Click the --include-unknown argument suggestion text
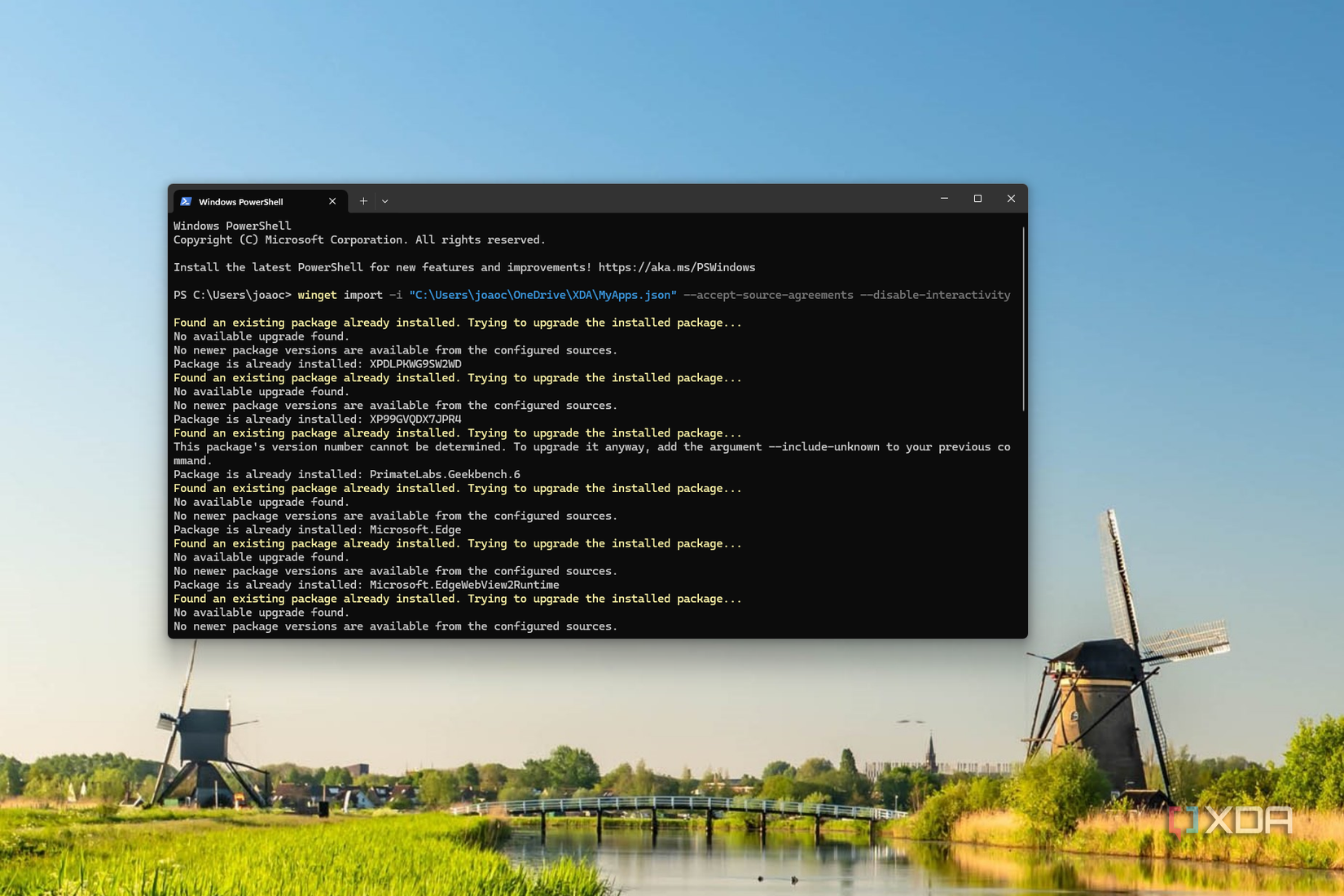This screenshot has height=896, width=1344. (825, 446)
